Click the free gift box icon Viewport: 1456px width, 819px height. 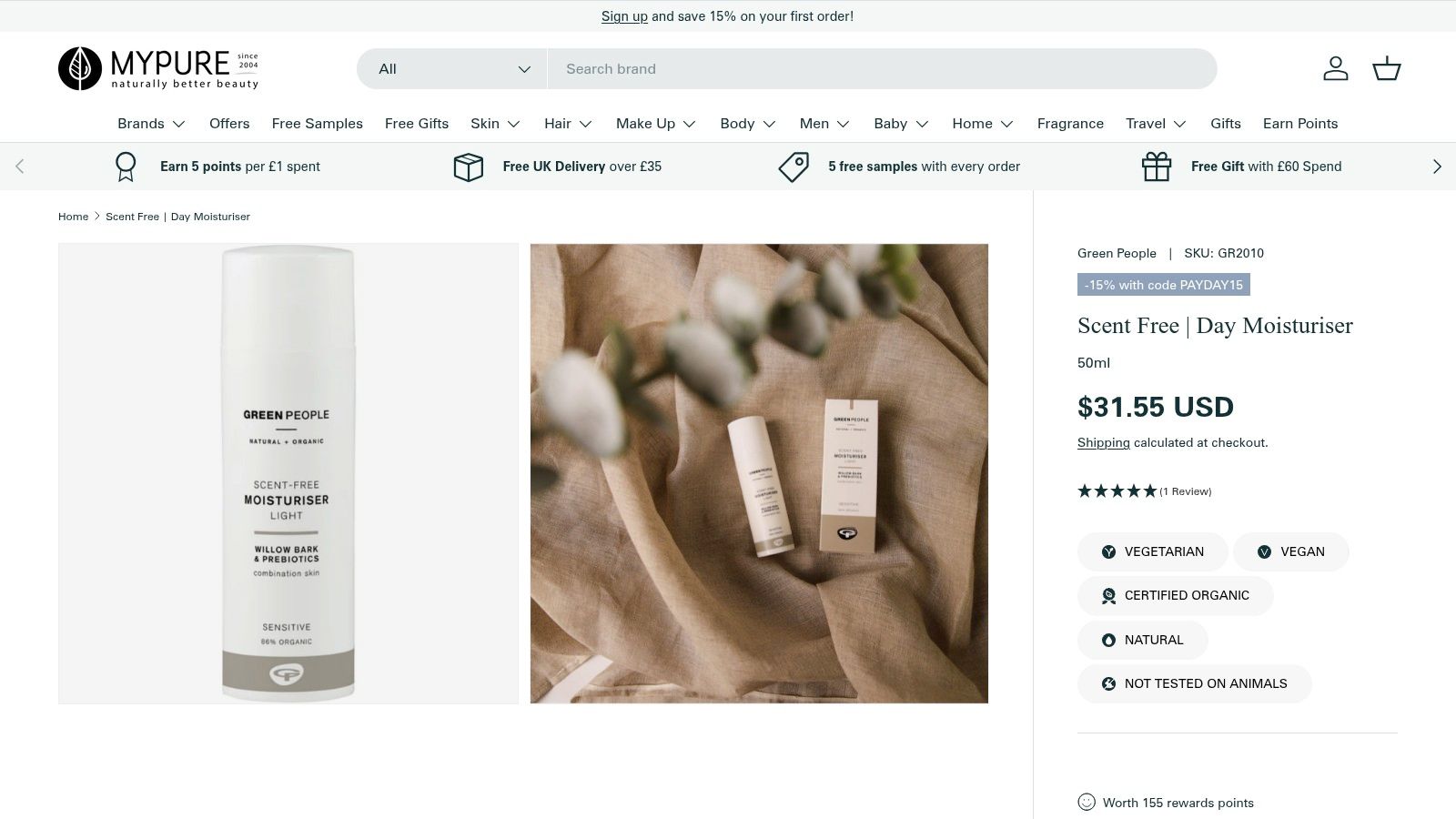(x=1157, y=167)
